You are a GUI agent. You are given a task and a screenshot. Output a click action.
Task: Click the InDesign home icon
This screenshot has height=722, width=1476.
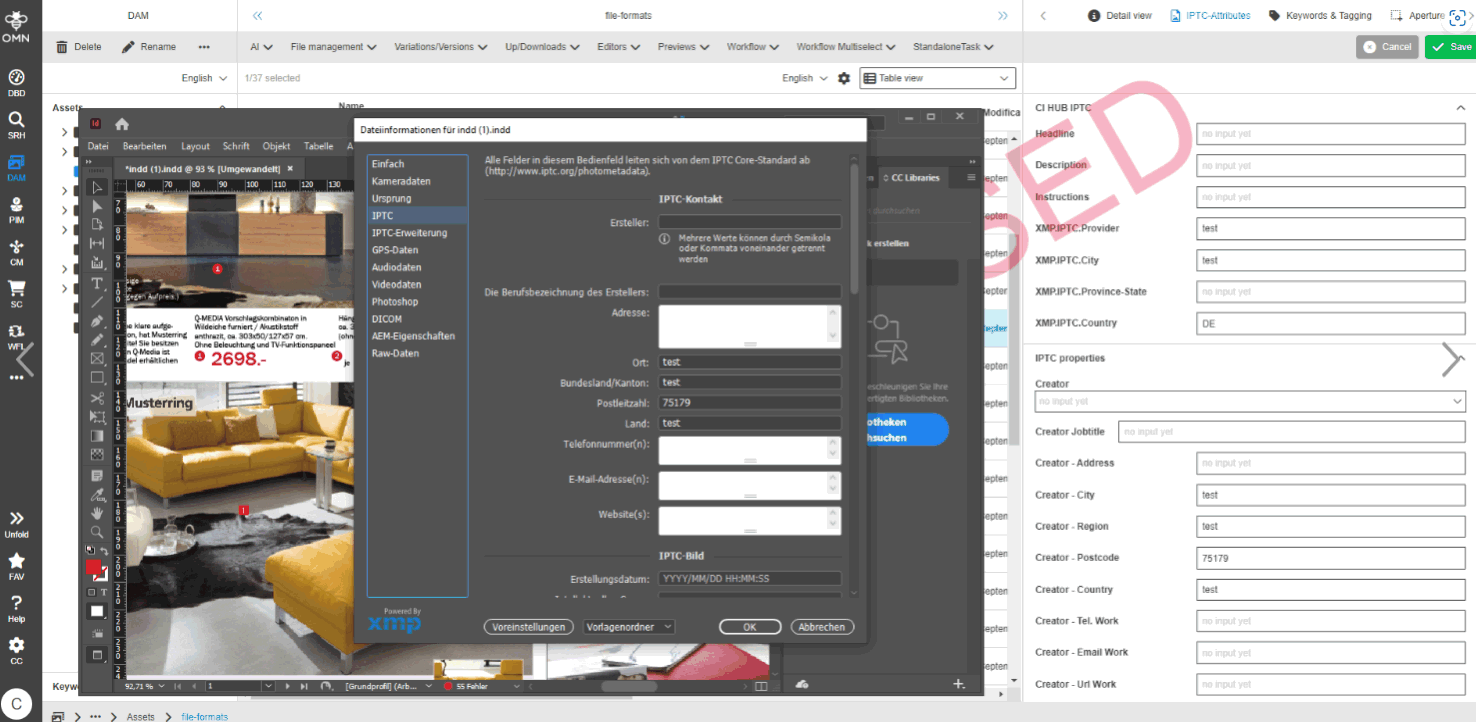coord(122,124)
